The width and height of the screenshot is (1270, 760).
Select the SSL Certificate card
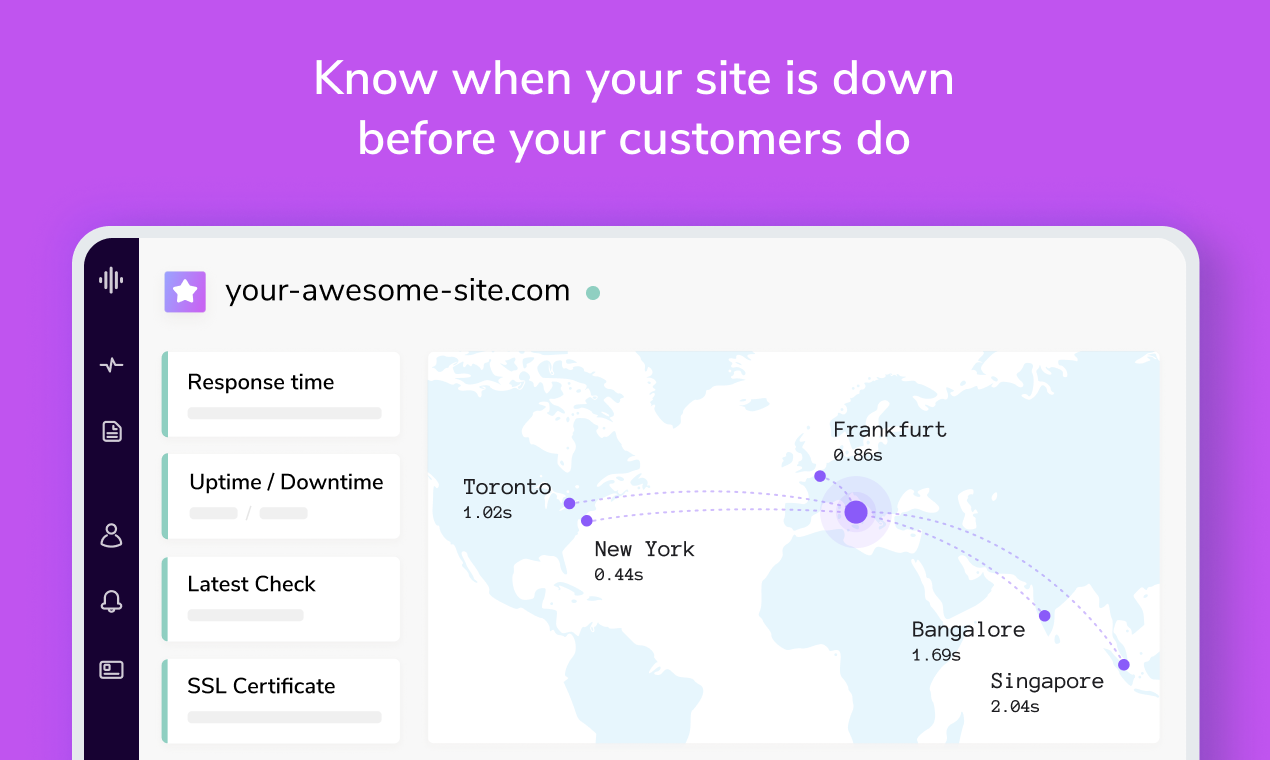pos(281,700)
